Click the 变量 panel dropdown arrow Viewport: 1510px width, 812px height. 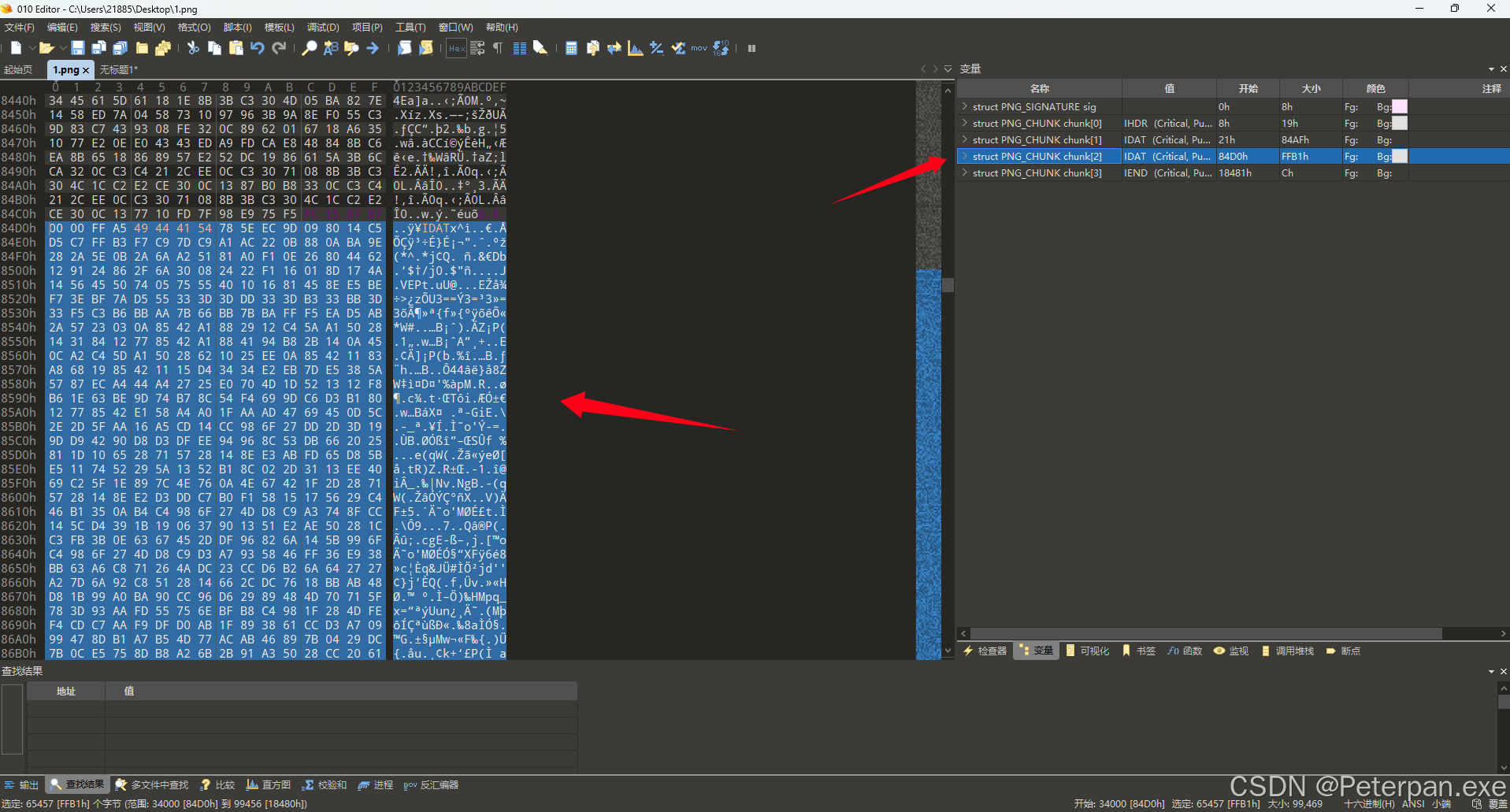point(1491,69)
